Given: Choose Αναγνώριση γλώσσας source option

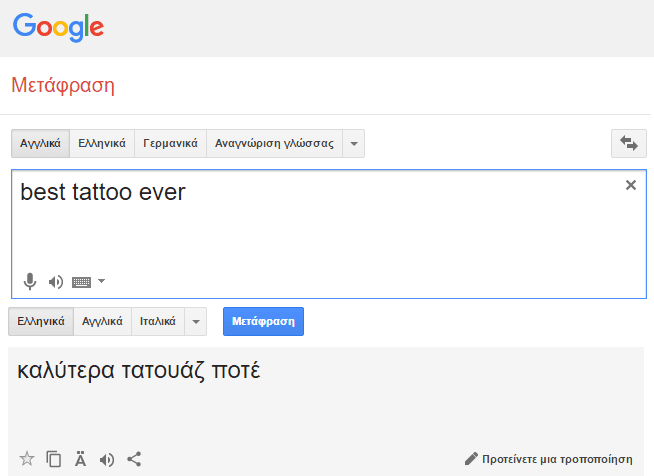Looking at the screenshot, I should [x=274, y=144].
